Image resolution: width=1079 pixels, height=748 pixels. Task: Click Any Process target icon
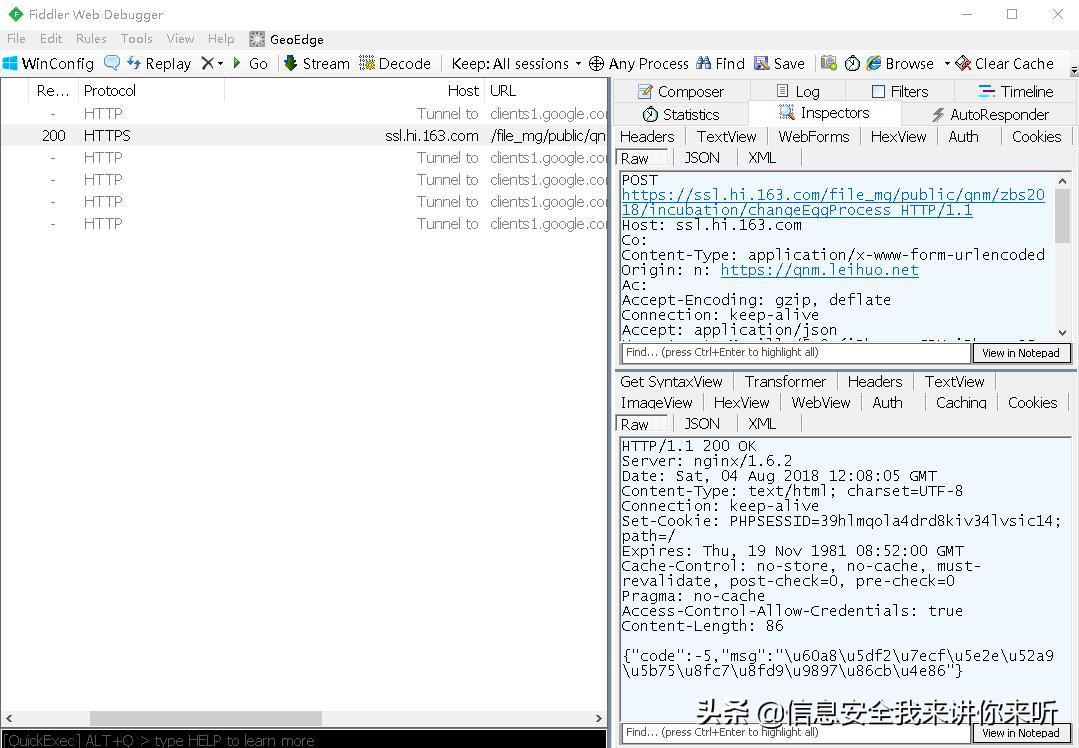click(597, 63)
